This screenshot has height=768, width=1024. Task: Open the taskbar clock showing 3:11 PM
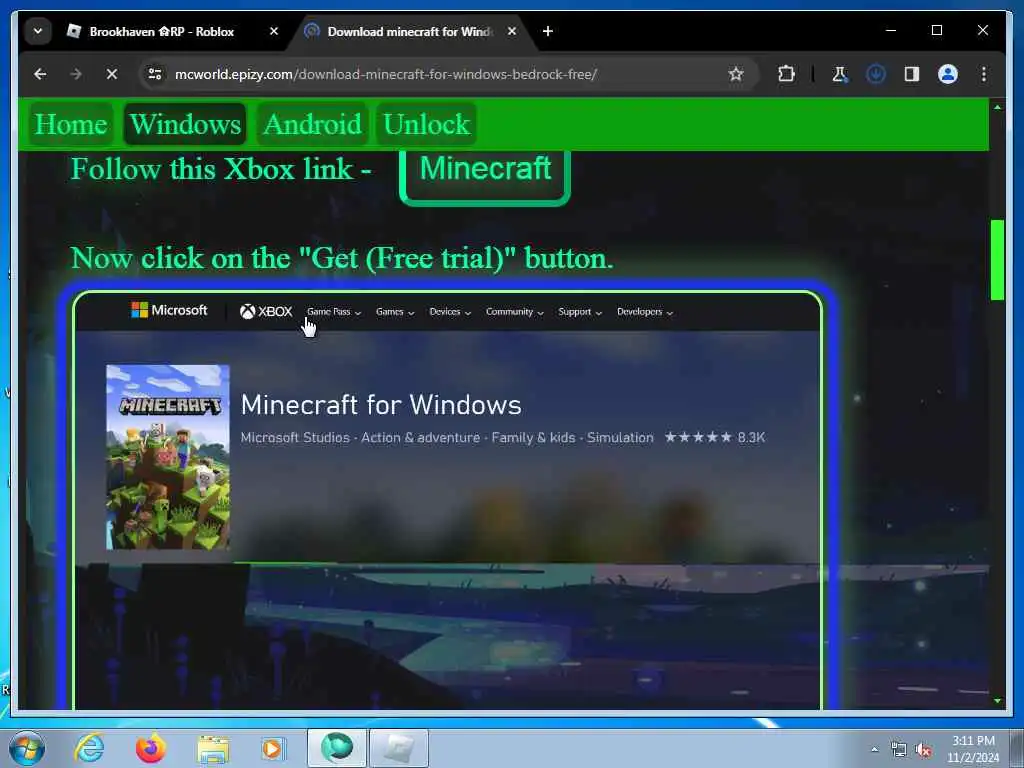973,749
